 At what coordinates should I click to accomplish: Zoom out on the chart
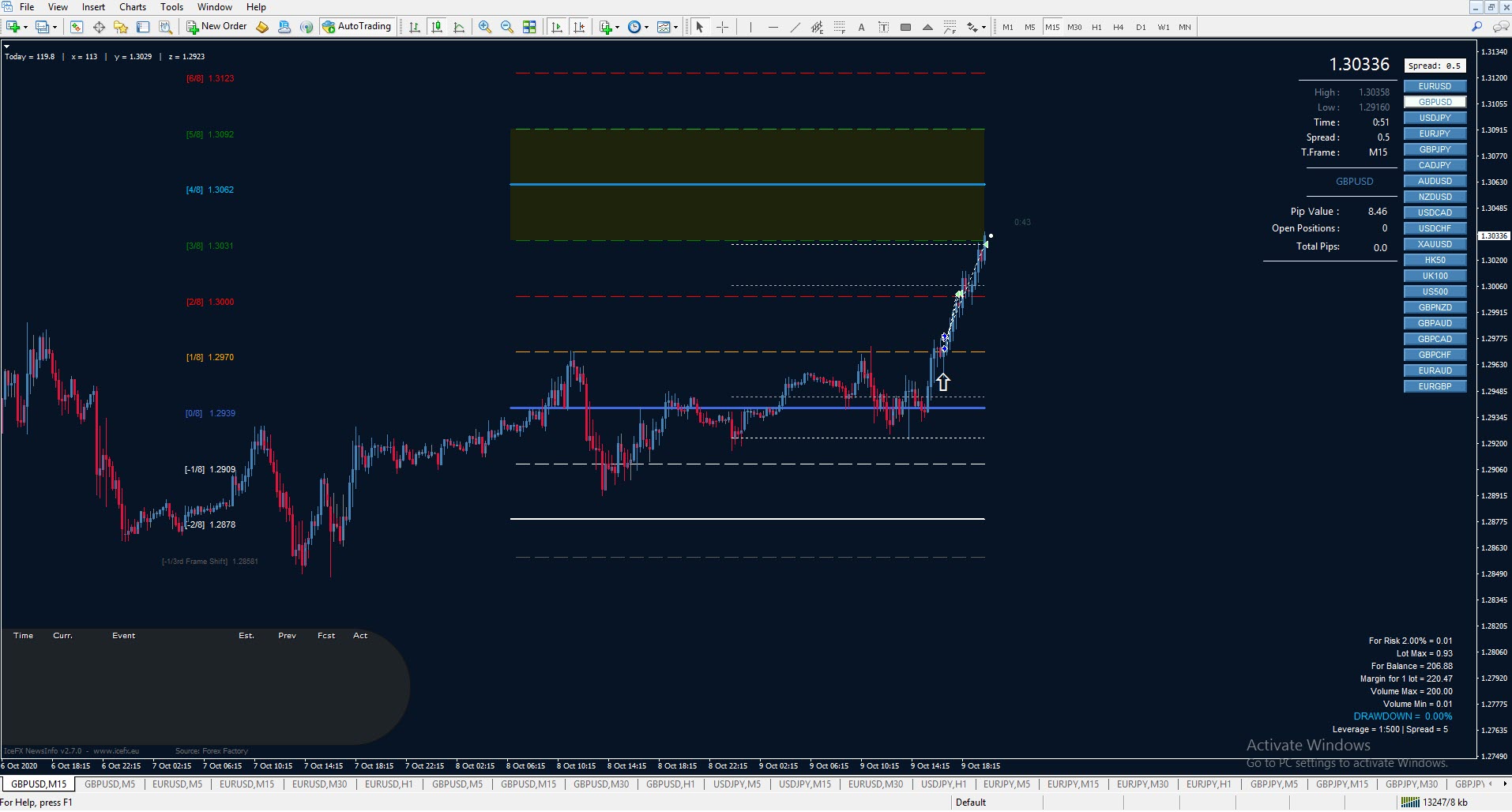tap(506, 27)
